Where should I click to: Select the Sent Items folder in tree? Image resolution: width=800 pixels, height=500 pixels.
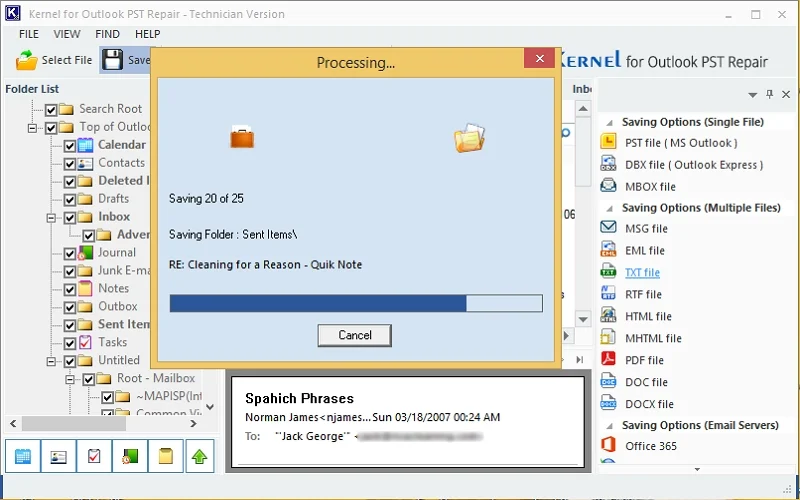123,324
